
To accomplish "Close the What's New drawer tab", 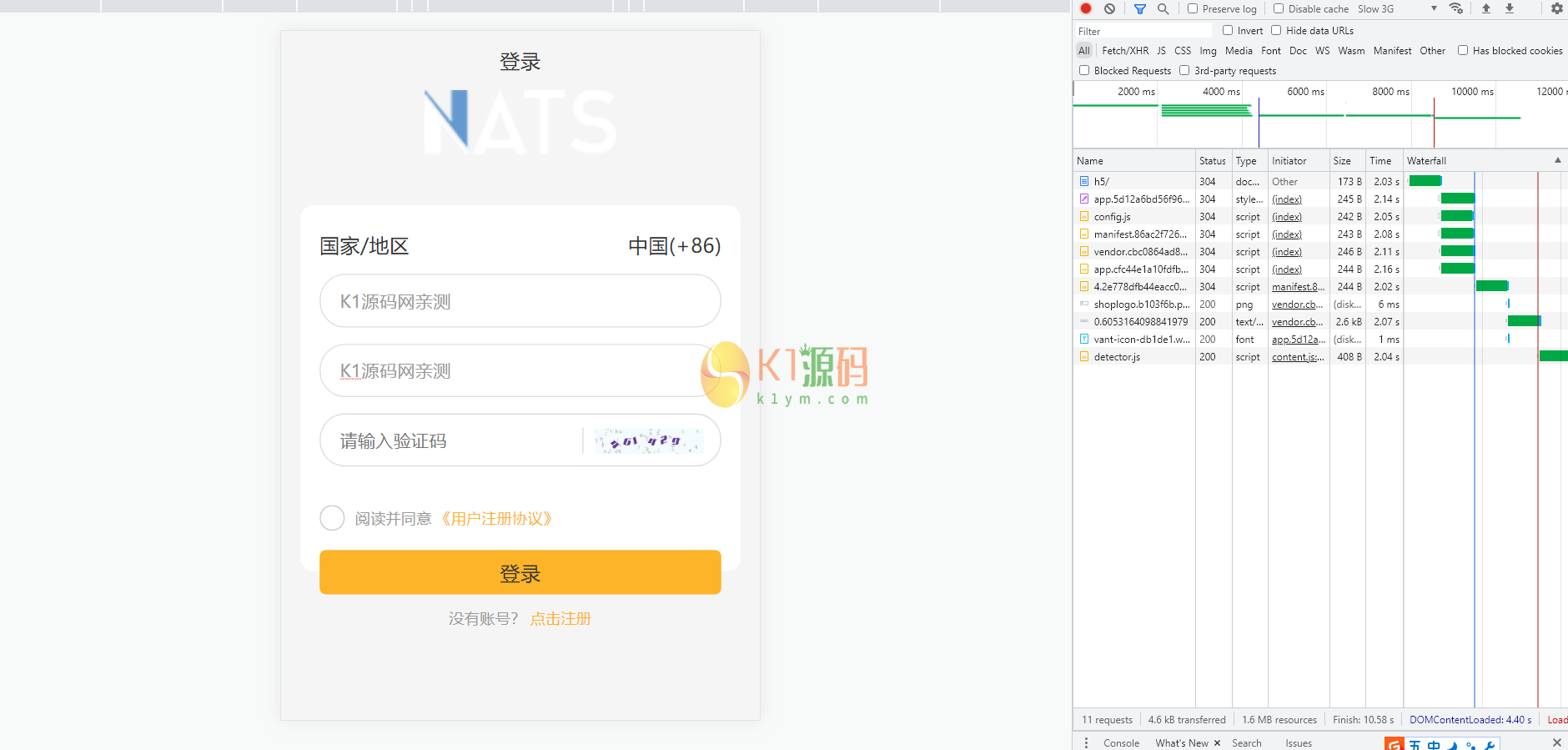I will coord(1217,742).
